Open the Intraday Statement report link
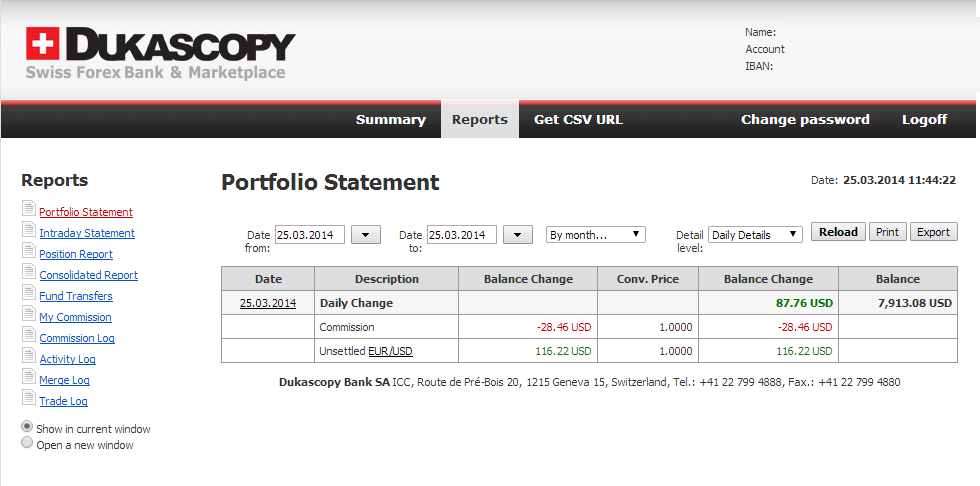The width and height of the screenshot is (980, 486). pos(87,233)
